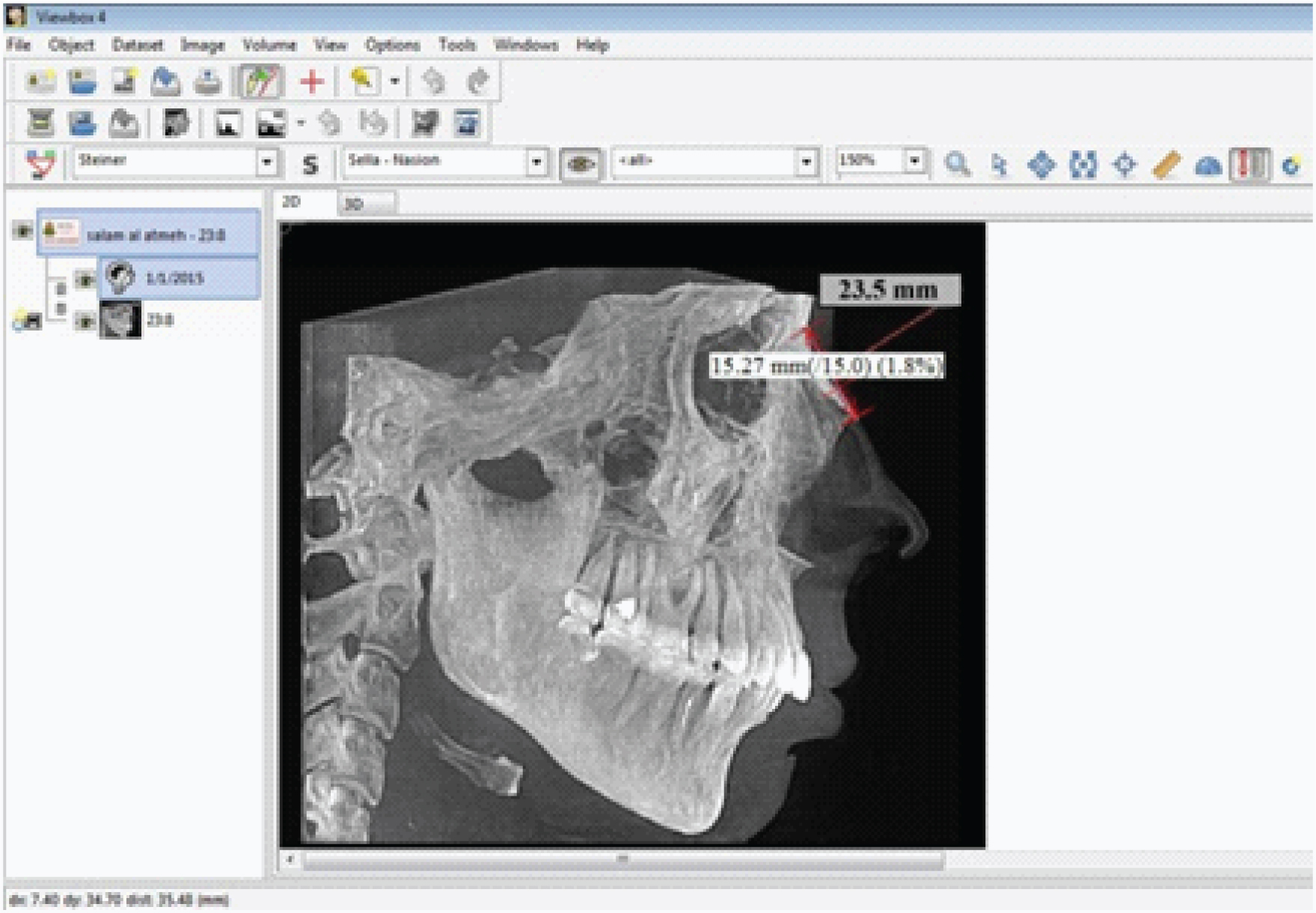Click the print icon in top toolbar
1316x913 pixels.
pos(207,82)
